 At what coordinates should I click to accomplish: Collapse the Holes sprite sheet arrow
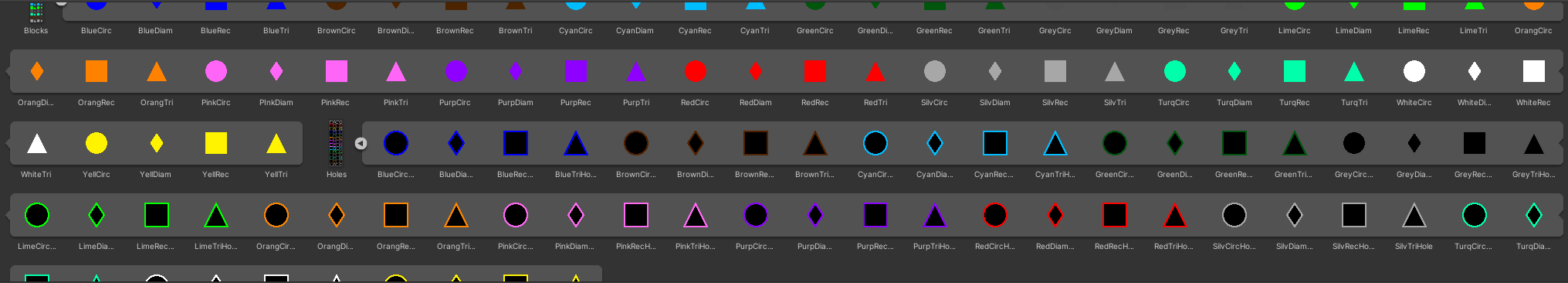click(x=361, y=143)
